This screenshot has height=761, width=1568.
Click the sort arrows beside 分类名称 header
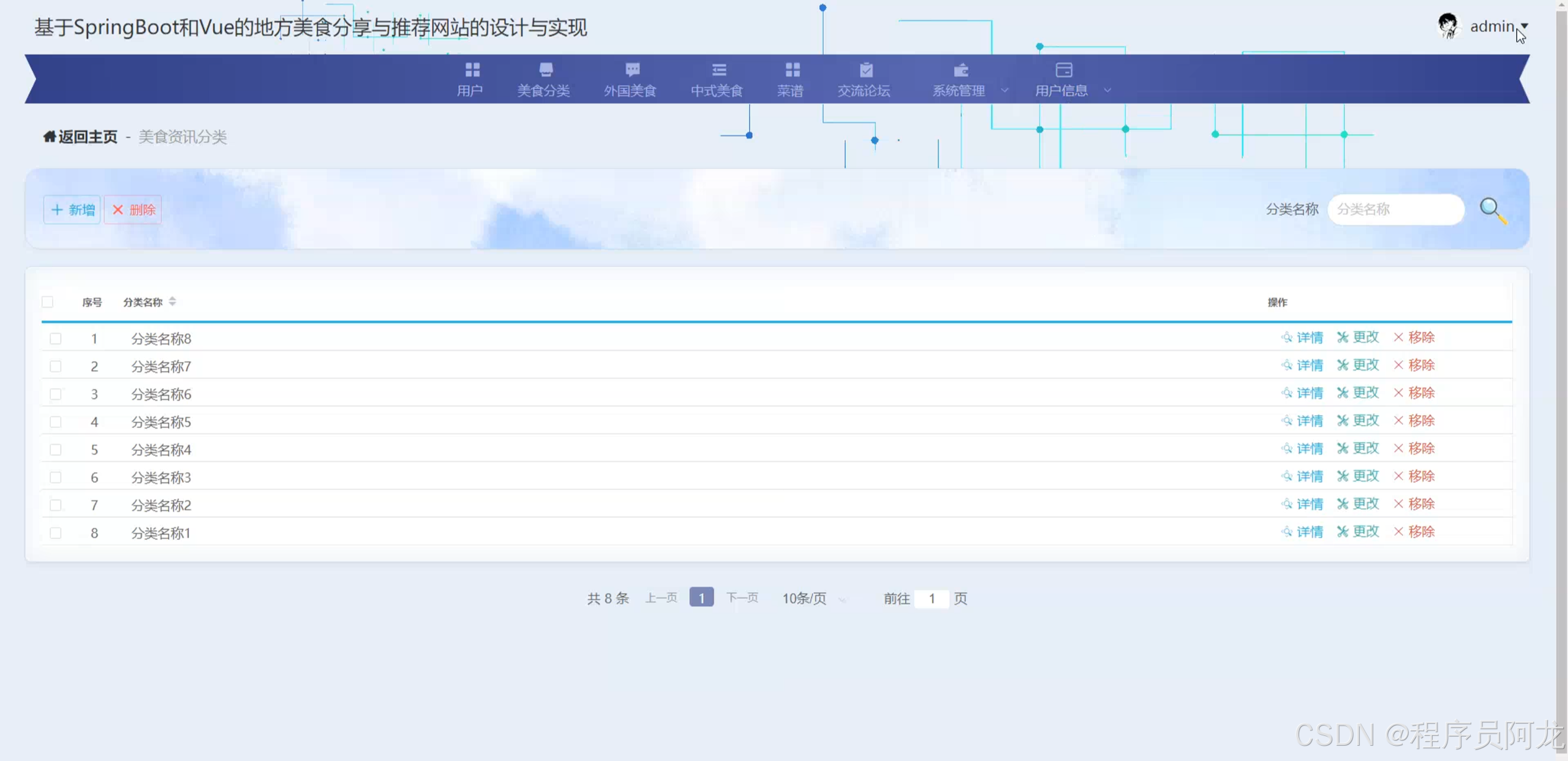pyautogui.click(x=173, y=301)
